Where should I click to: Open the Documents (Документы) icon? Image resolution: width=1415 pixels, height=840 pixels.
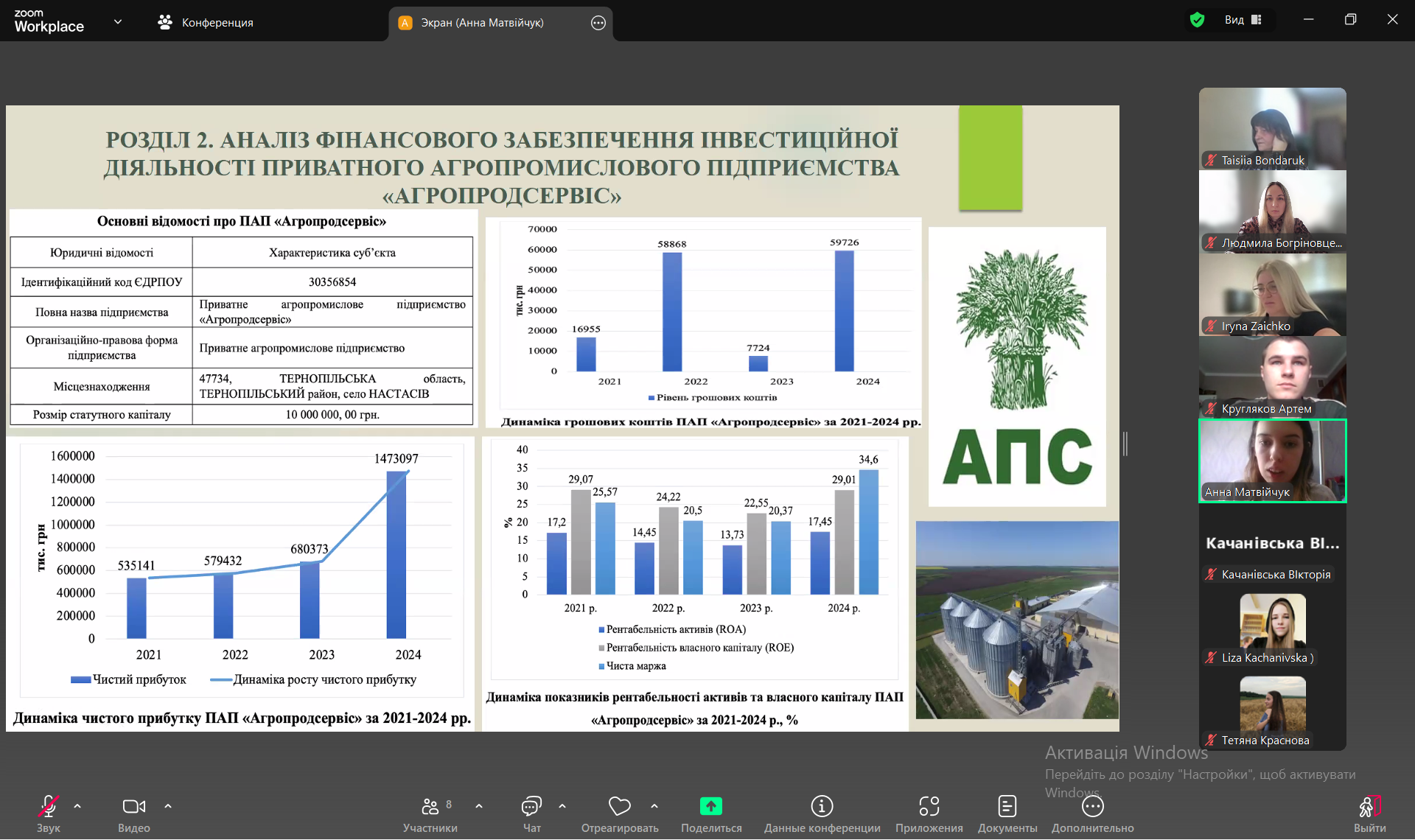[1007, 807]
